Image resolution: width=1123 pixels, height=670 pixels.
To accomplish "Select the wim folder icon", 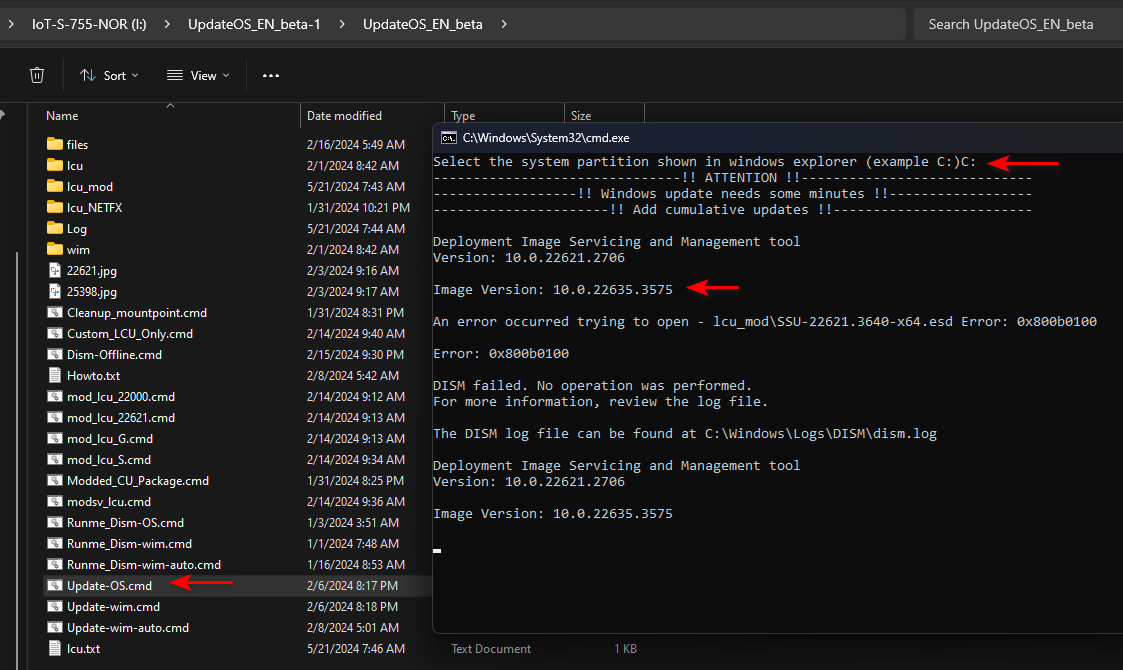I will click(54, 249).
